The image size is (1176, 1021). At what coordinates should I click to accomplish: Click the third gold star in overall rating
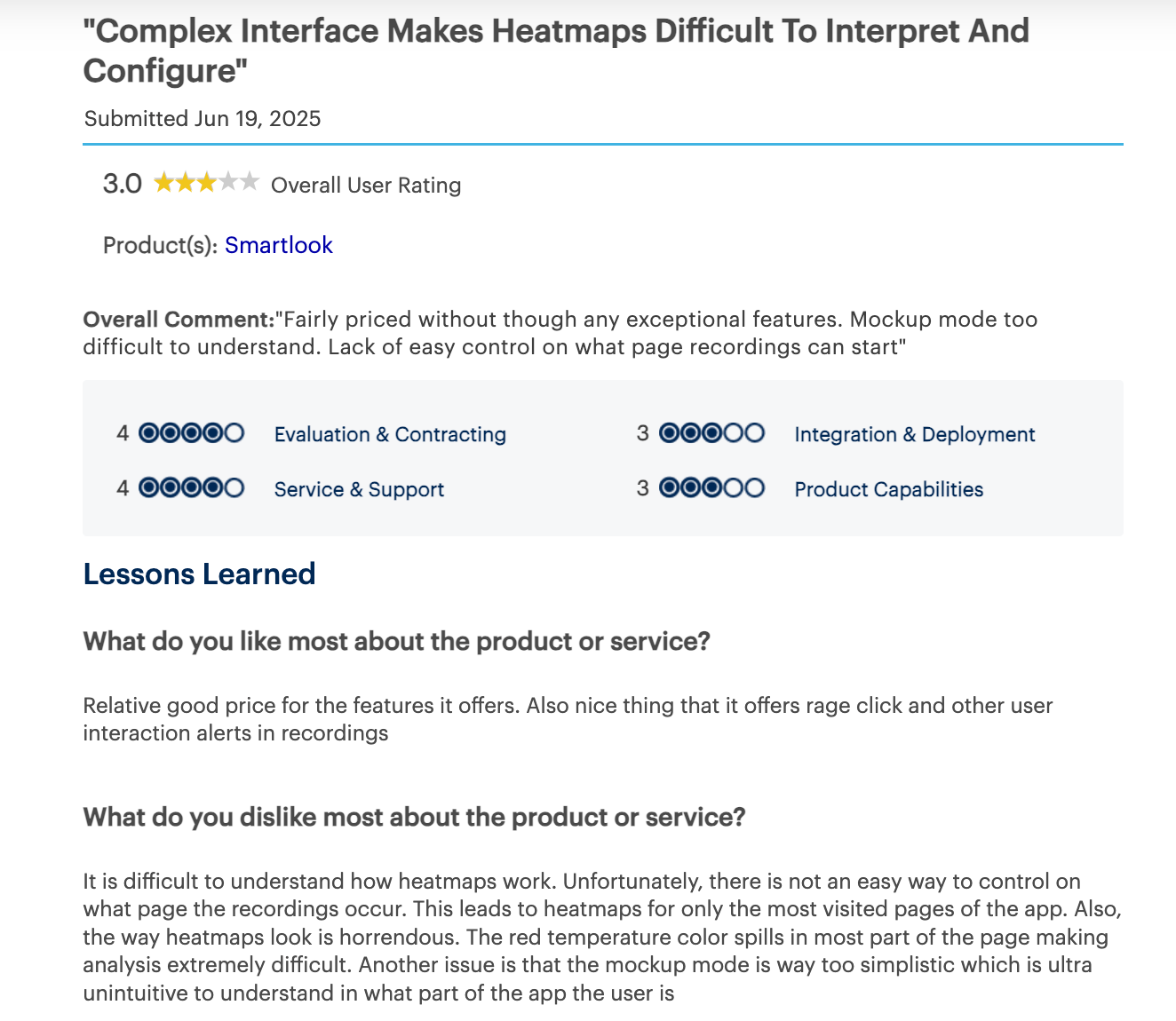[206, 183]
